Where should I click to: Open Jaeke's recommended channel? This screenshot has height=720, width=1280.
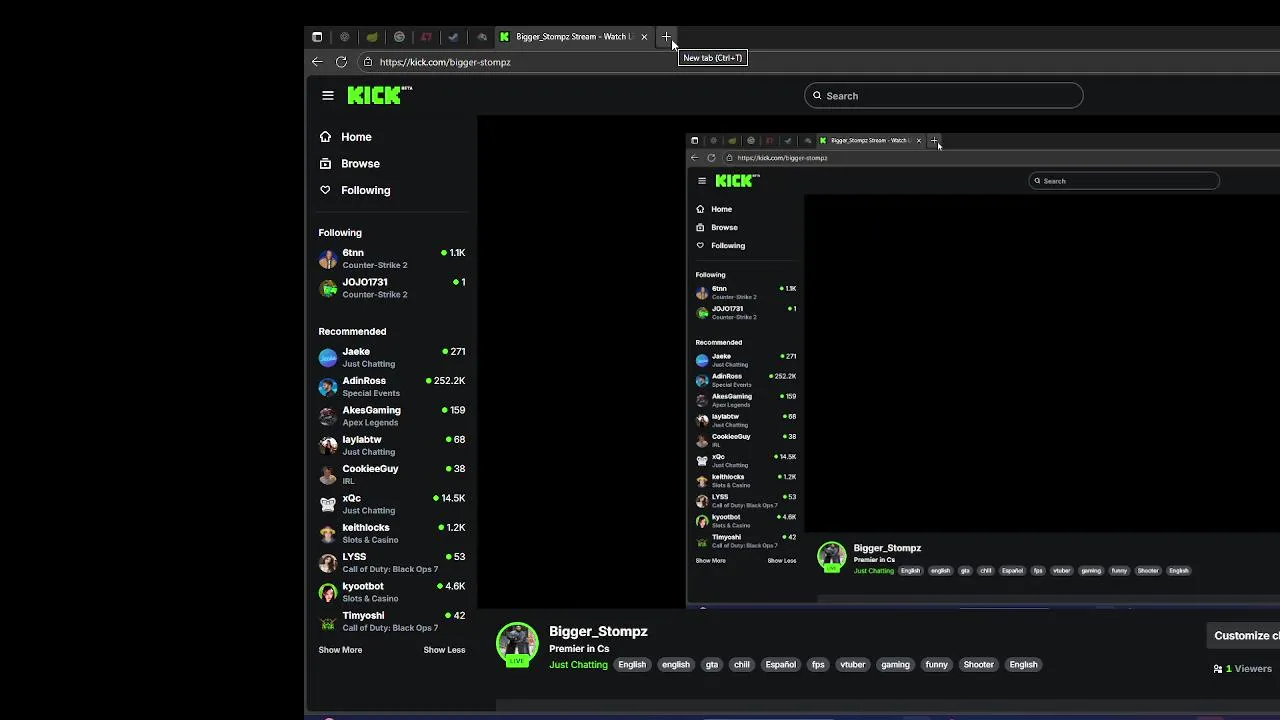click(392, 357)
